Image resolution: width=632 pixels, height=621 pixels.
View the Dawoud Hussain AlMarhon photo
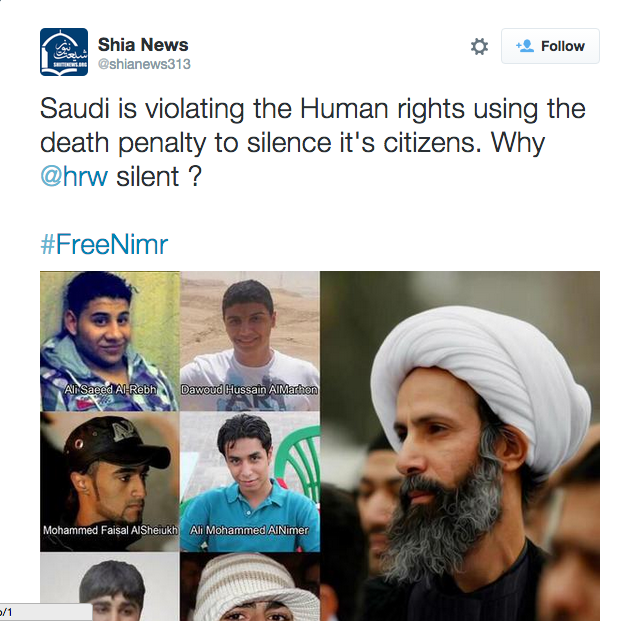point(250,341)
